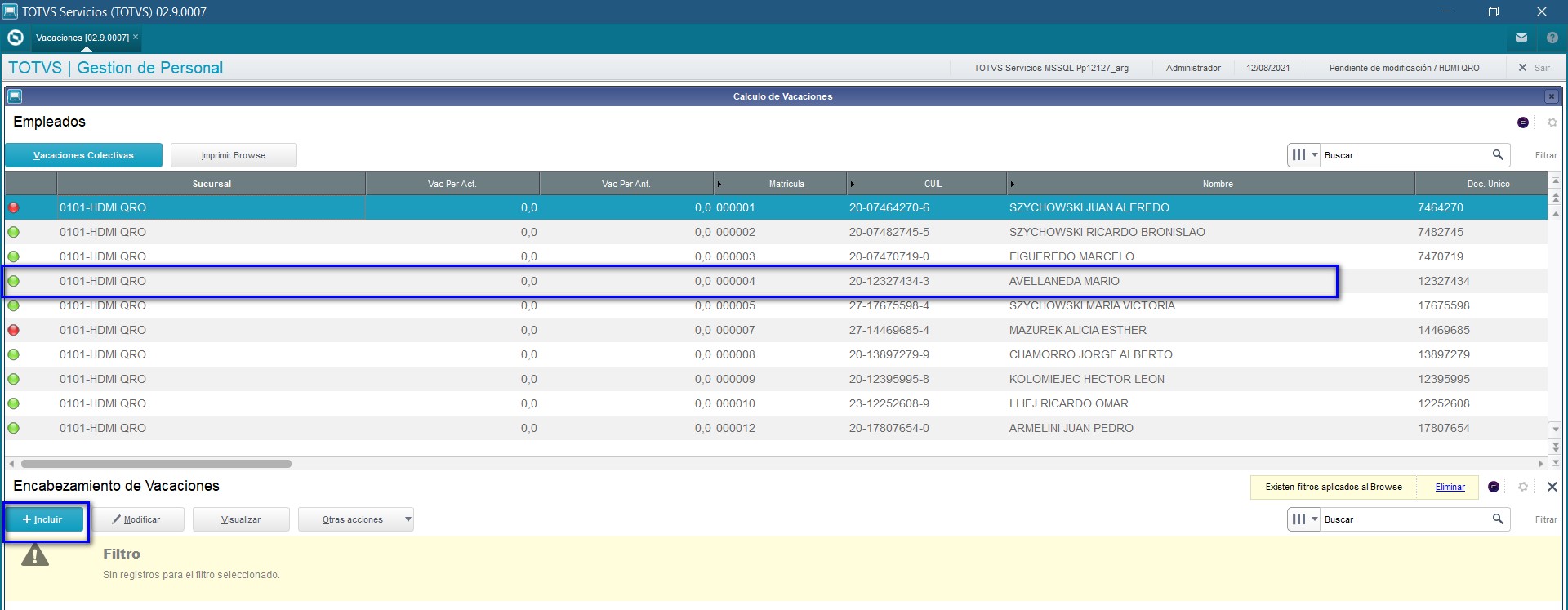Expand the Otras acciones dropdown
Screen dimensions: 1568x610
356,519
